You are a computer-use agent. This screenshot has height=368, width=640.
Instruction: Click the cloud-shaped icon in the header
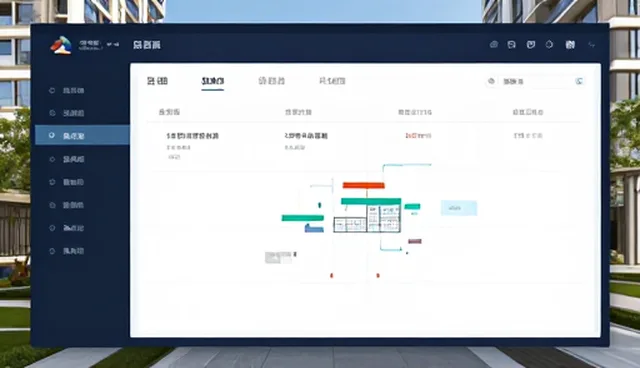[x=493, y=44]
